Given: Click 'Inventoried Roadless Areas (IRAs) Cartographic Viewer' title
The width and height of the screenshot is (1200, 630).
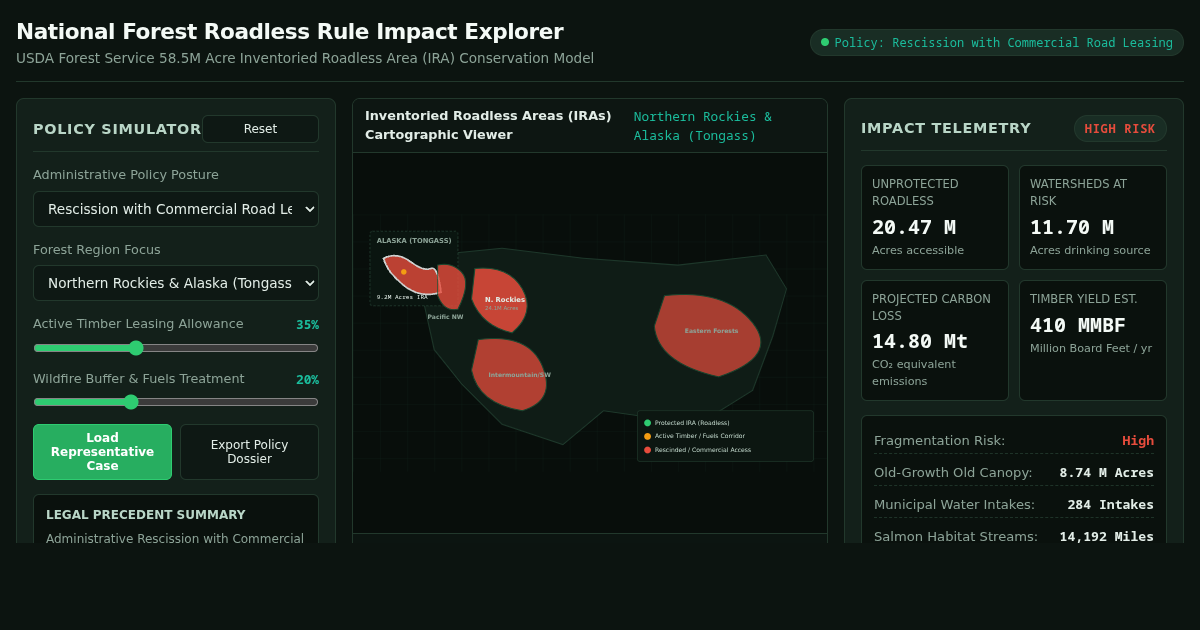Looking at the screenshot, I should [x=488, y=125].
